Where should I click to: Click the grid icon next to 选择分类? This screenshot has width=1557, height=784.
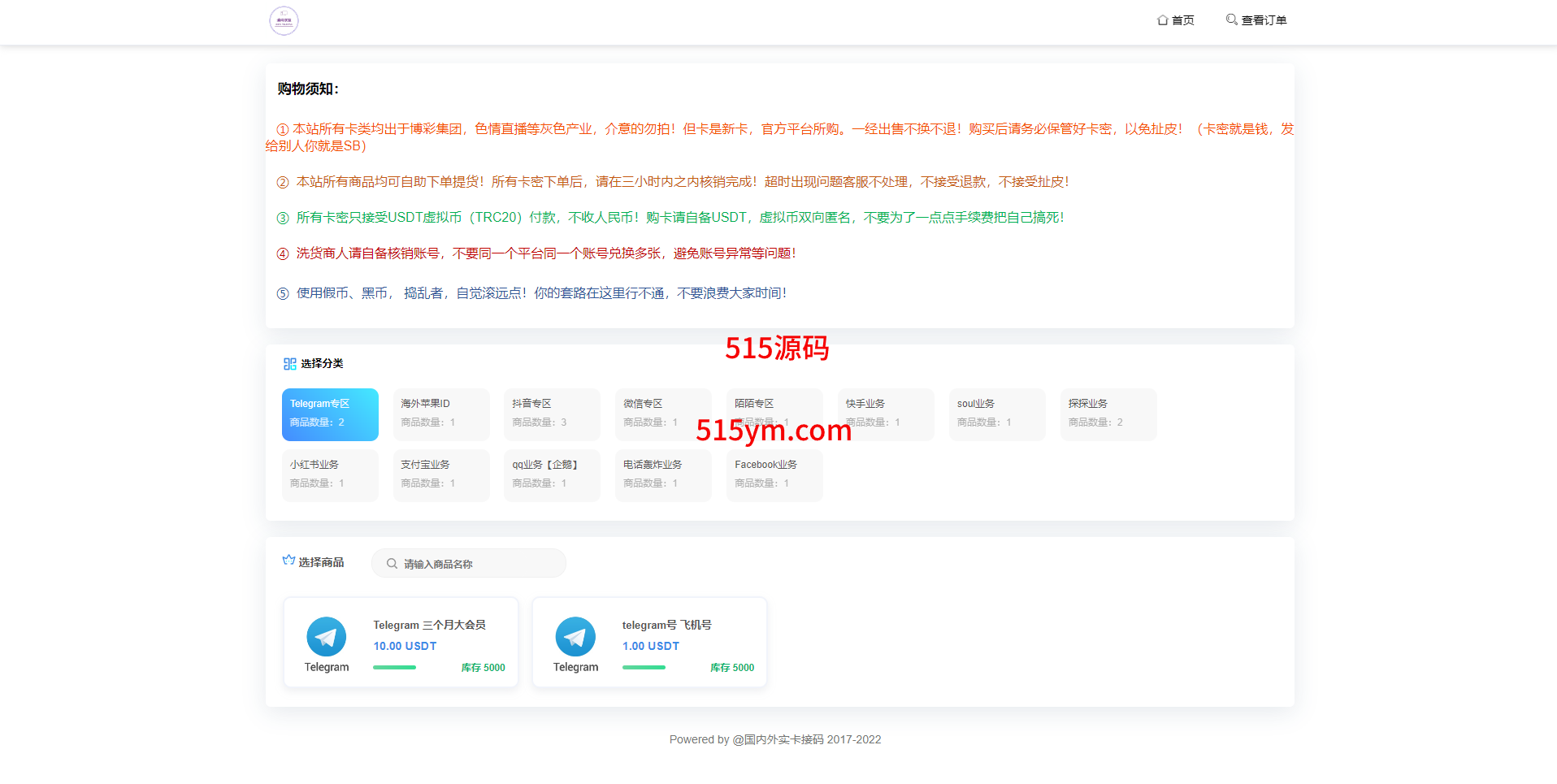(289, 364)
